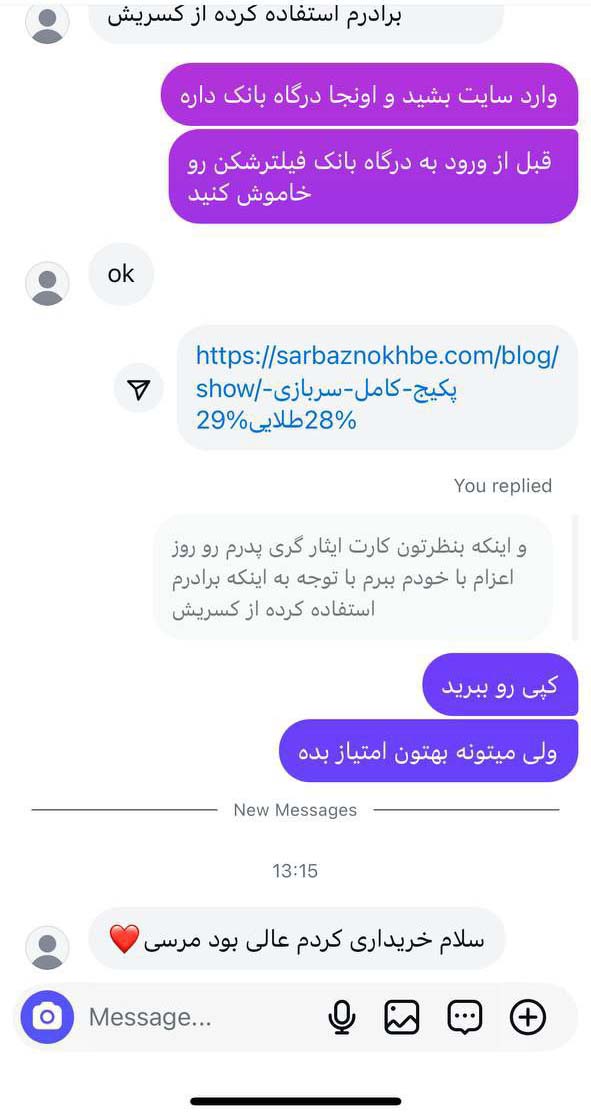Tap the purple 'کپی رو ببرید' message
The width and height of the screenshot is (591, 1118).
[500, 684]
